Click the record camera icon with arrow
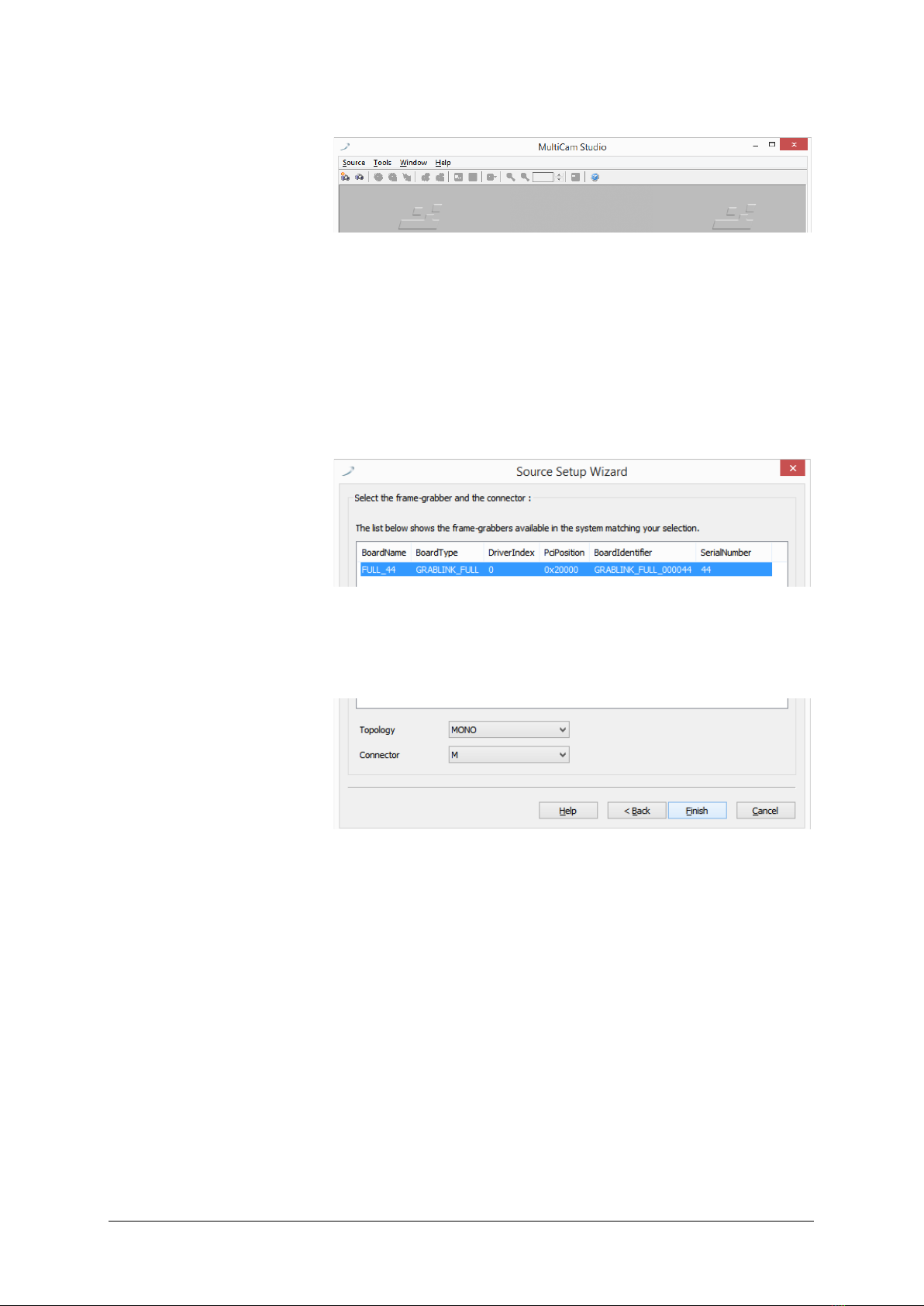This screenshot has width=924, height=1306. click(491, 177)
